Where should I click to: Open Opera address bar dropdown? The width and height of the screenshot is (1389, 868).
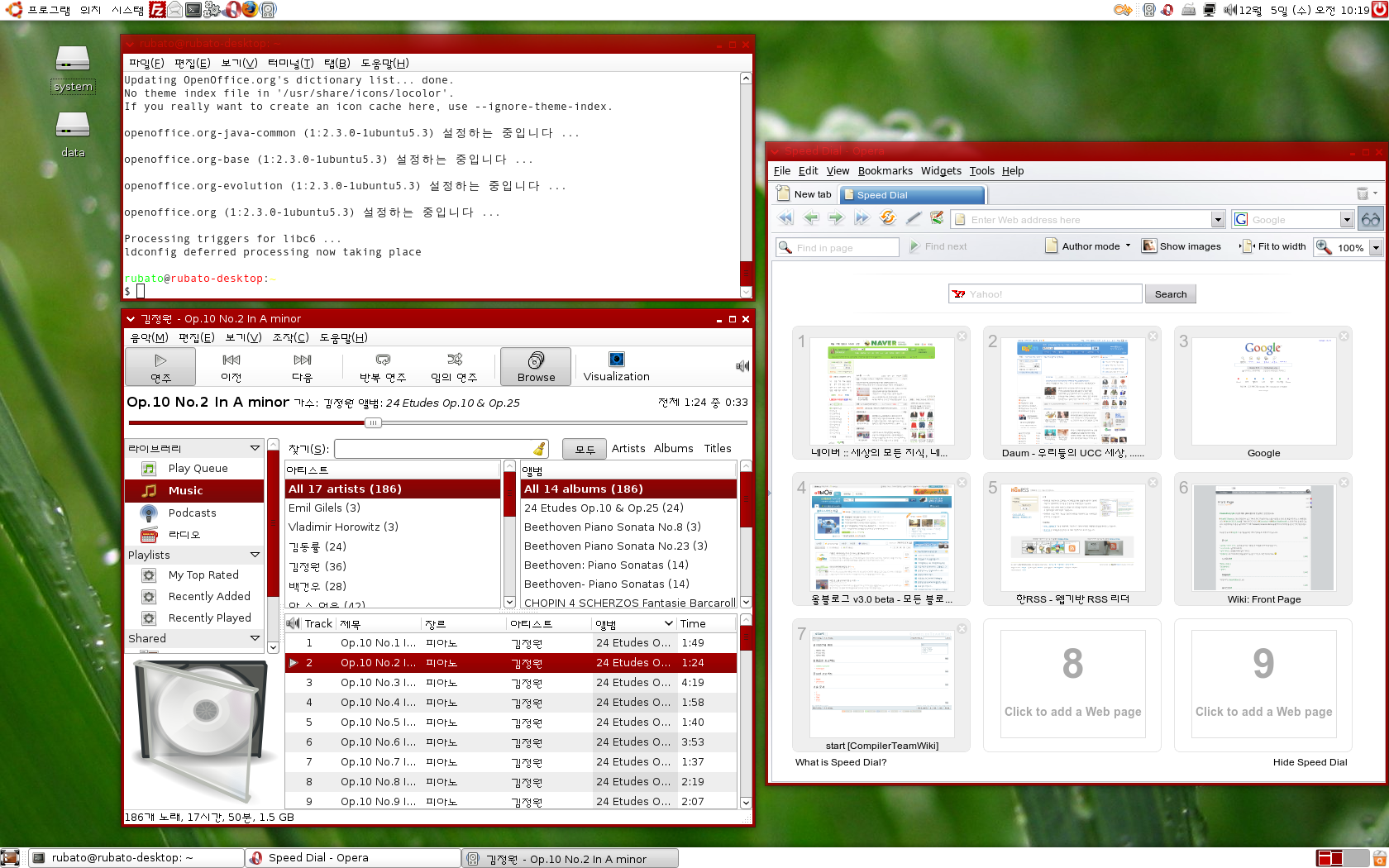(1218, 219)
